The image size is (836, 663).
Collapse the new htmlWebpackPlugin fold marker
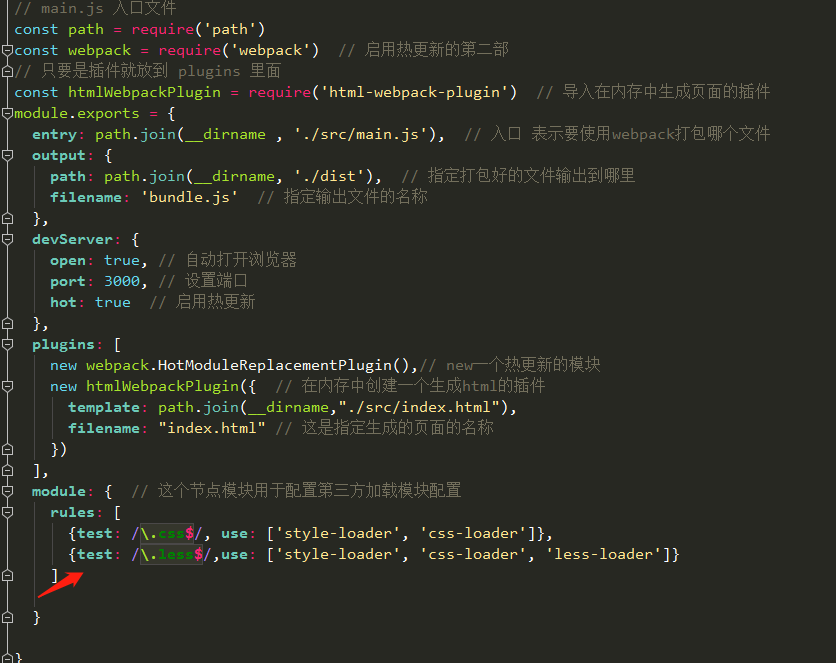coord(7,386)
